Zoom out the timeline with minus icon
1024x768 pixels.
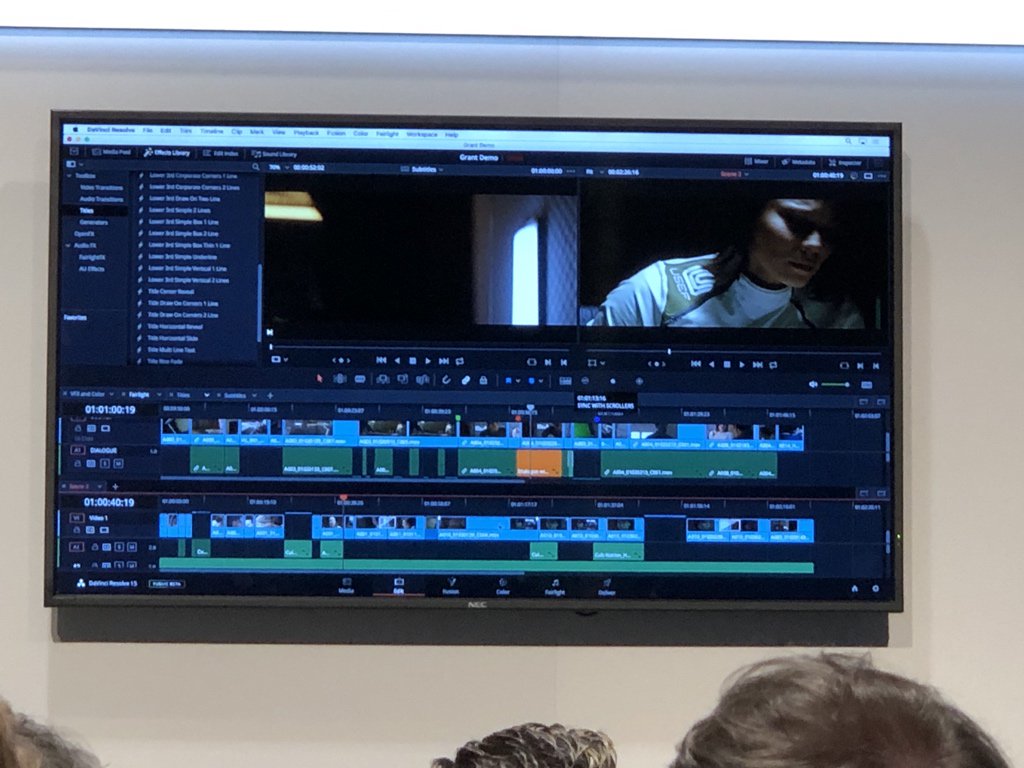pos(585,381)
